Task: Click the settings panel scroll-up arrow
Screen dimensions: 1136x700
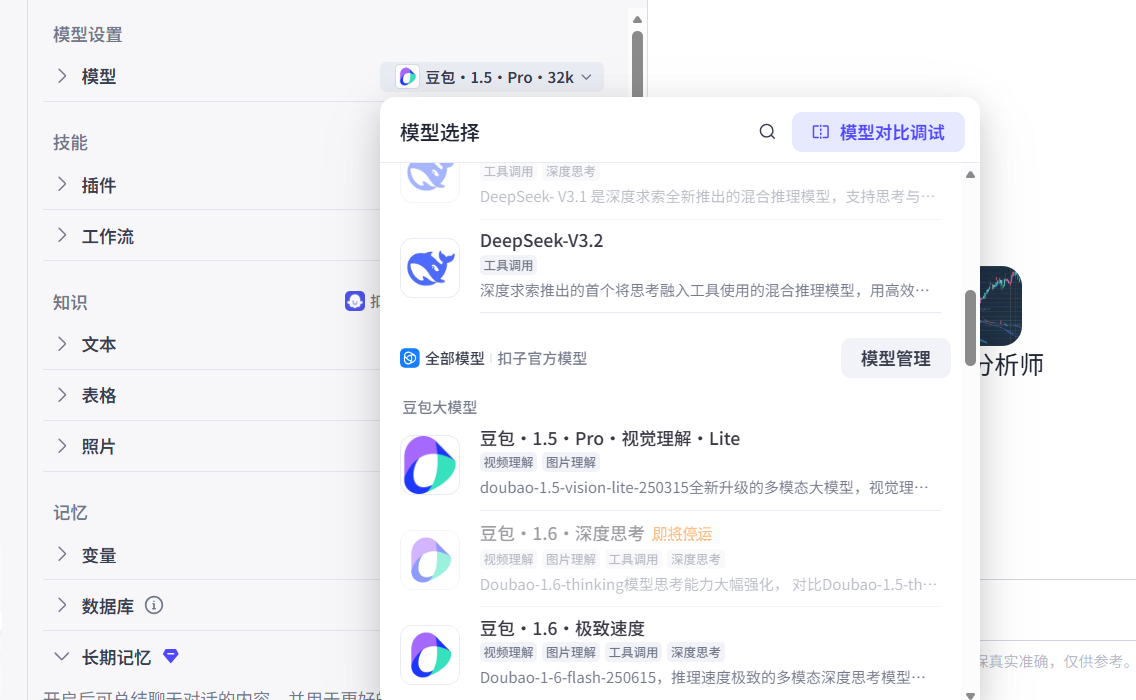Action: click(638, 20)
